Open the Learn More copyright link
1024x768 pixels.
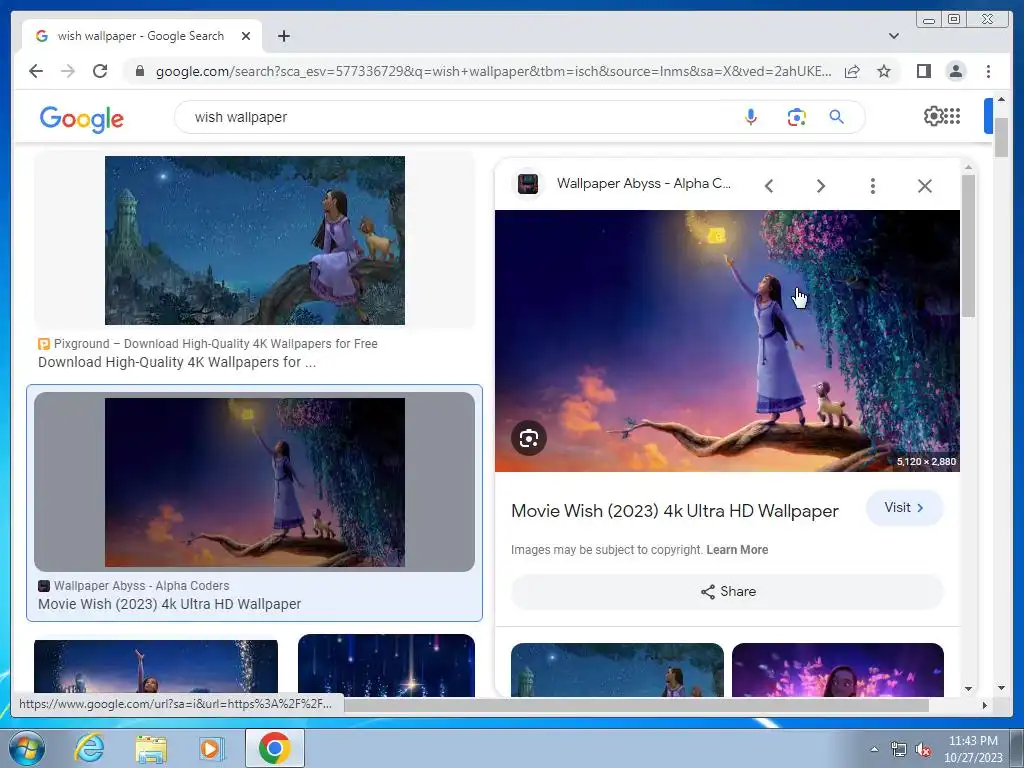(737, 550)
